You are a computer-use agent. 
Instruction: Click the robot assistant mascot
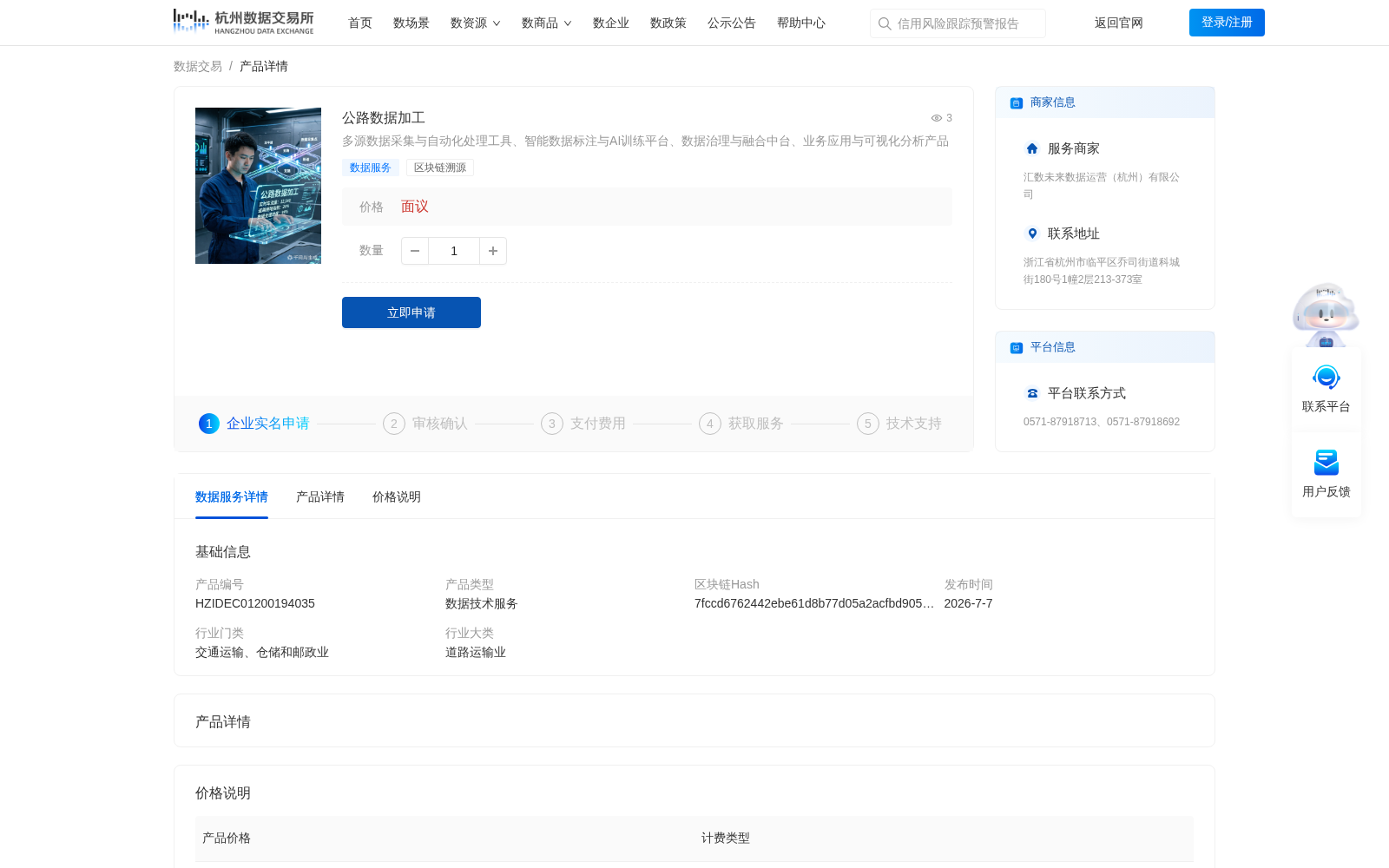(1326, 314)
